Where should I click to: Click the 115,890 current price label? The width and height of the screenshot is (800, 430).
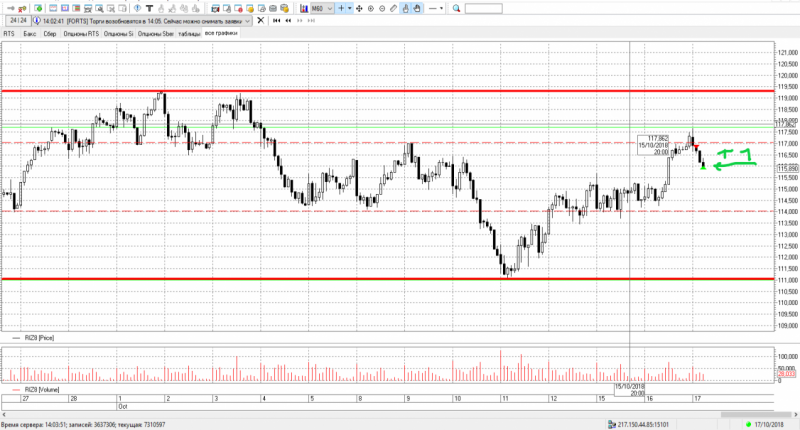point(788,168)
